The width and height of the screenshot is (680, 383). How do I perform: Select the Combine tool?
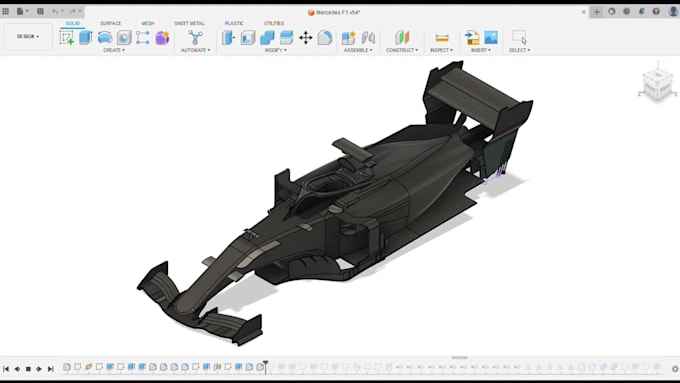(x=267, y=38)
